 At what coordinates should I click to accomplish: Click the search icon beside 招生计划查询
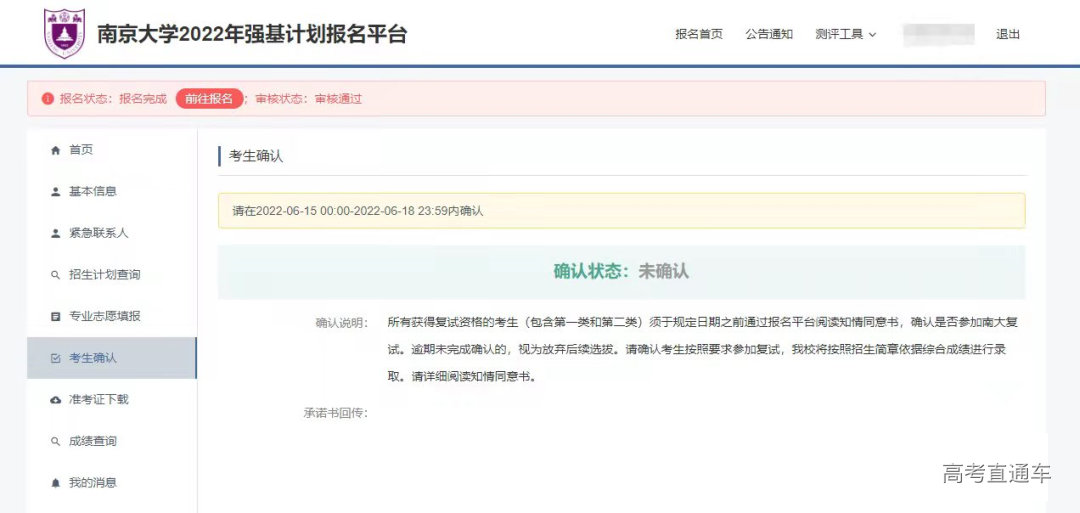click(56, 275)
